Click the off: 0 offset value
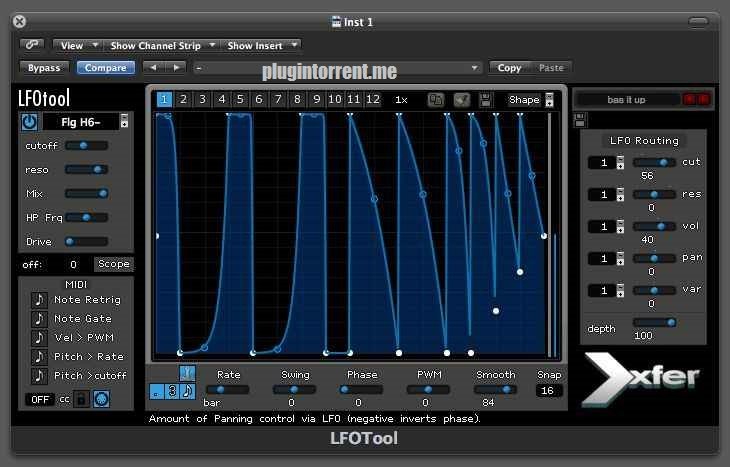The width and height of the screenshot is (730, 467). click(x=73, y=265)
